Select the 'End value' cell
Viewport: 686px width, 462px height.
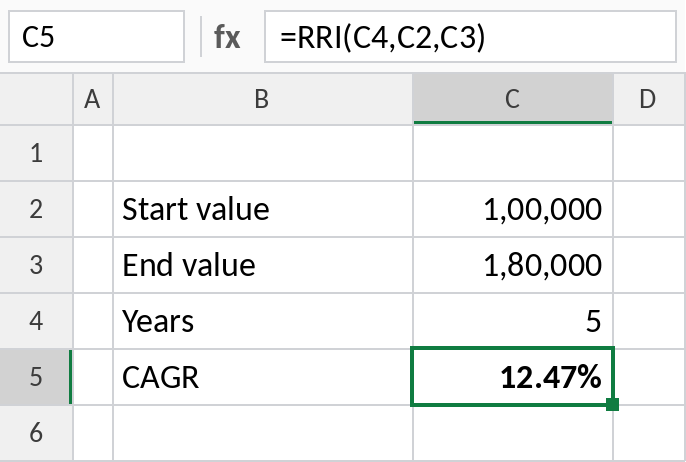pyautogui.click(x=262, y=265)
